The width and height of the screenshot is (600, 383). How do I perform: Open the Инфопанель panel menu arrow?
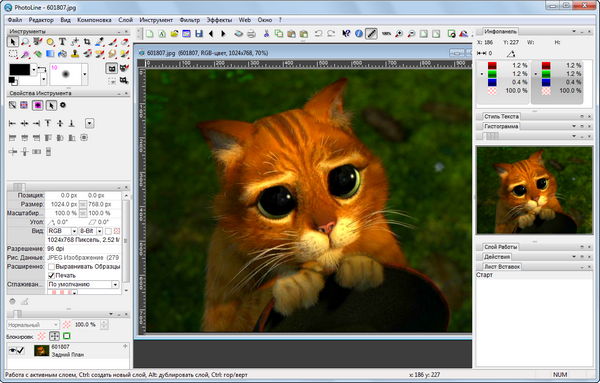574,31
